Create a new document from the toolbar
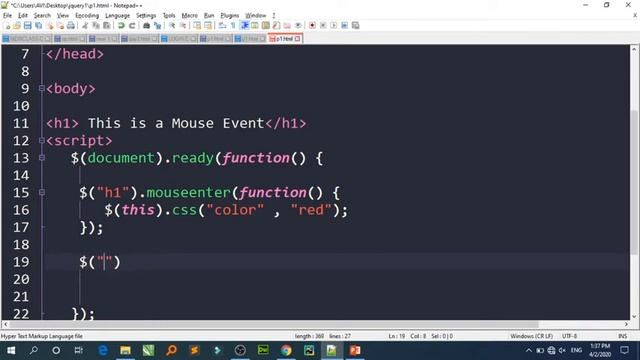Image resolution: width=640 pixels, height=360 pixels. tap(7, 25)
